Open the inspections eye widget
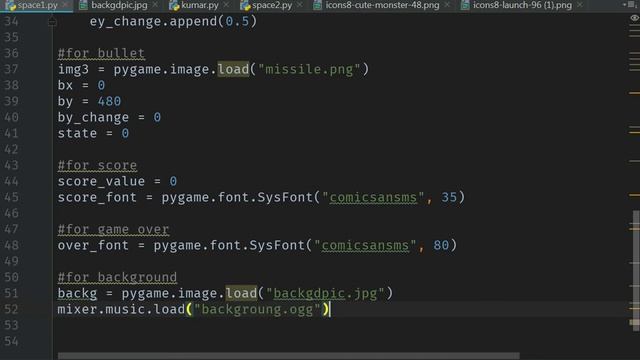Viewport: 640px width, 360px height. (x=634, y=18)
